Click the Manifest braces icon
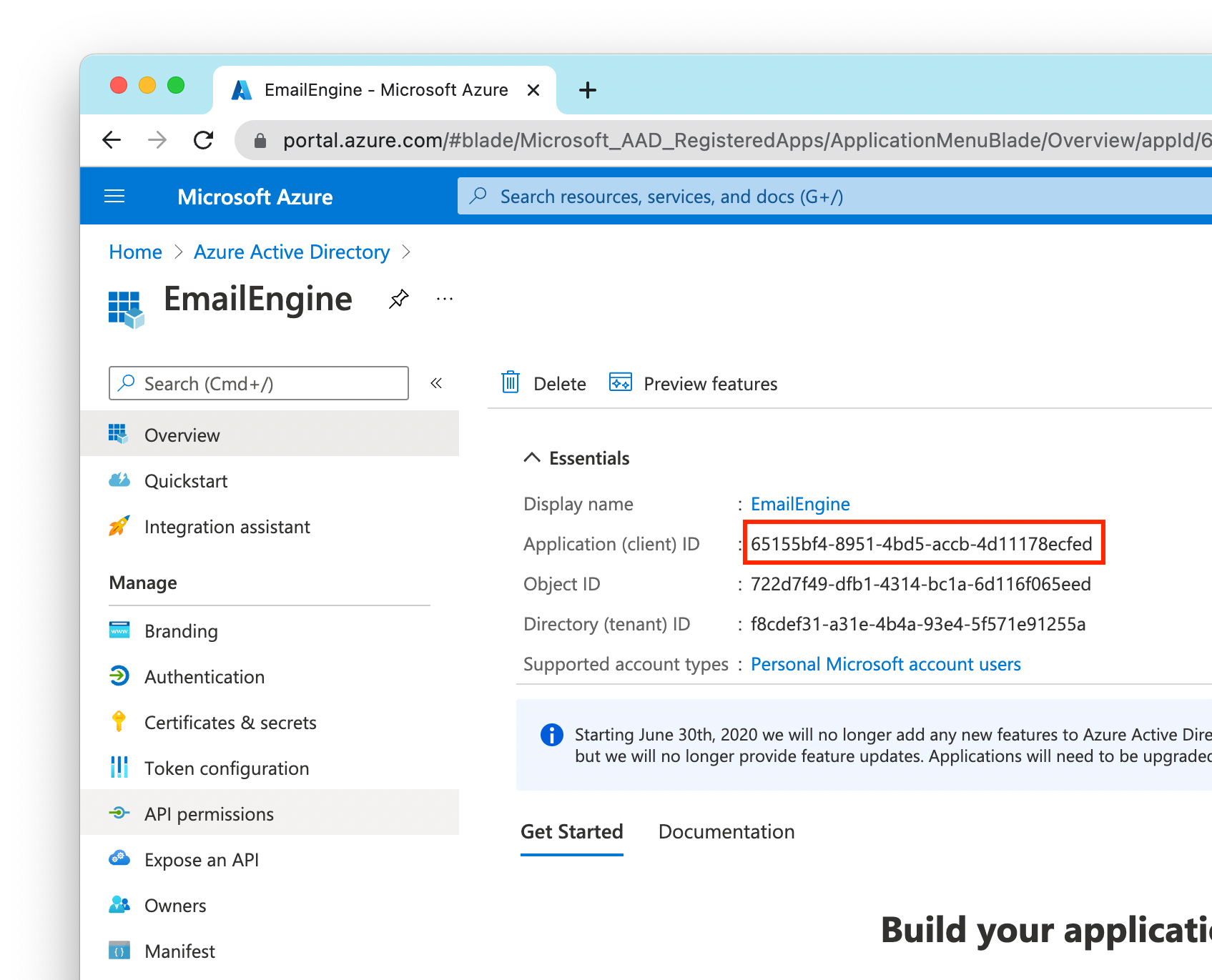Viewport: 1212px width, 980px height. click(x=119, y=950)
